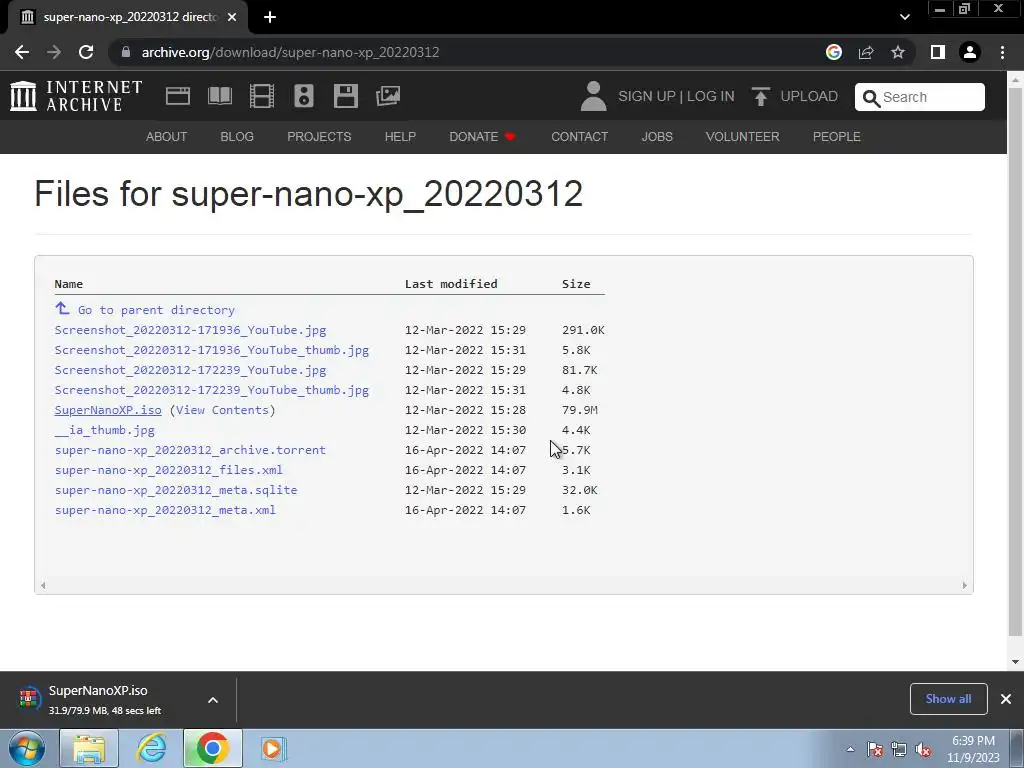Open a new tab with the plus icon
1024x768 pixels.
coord(270,17)
